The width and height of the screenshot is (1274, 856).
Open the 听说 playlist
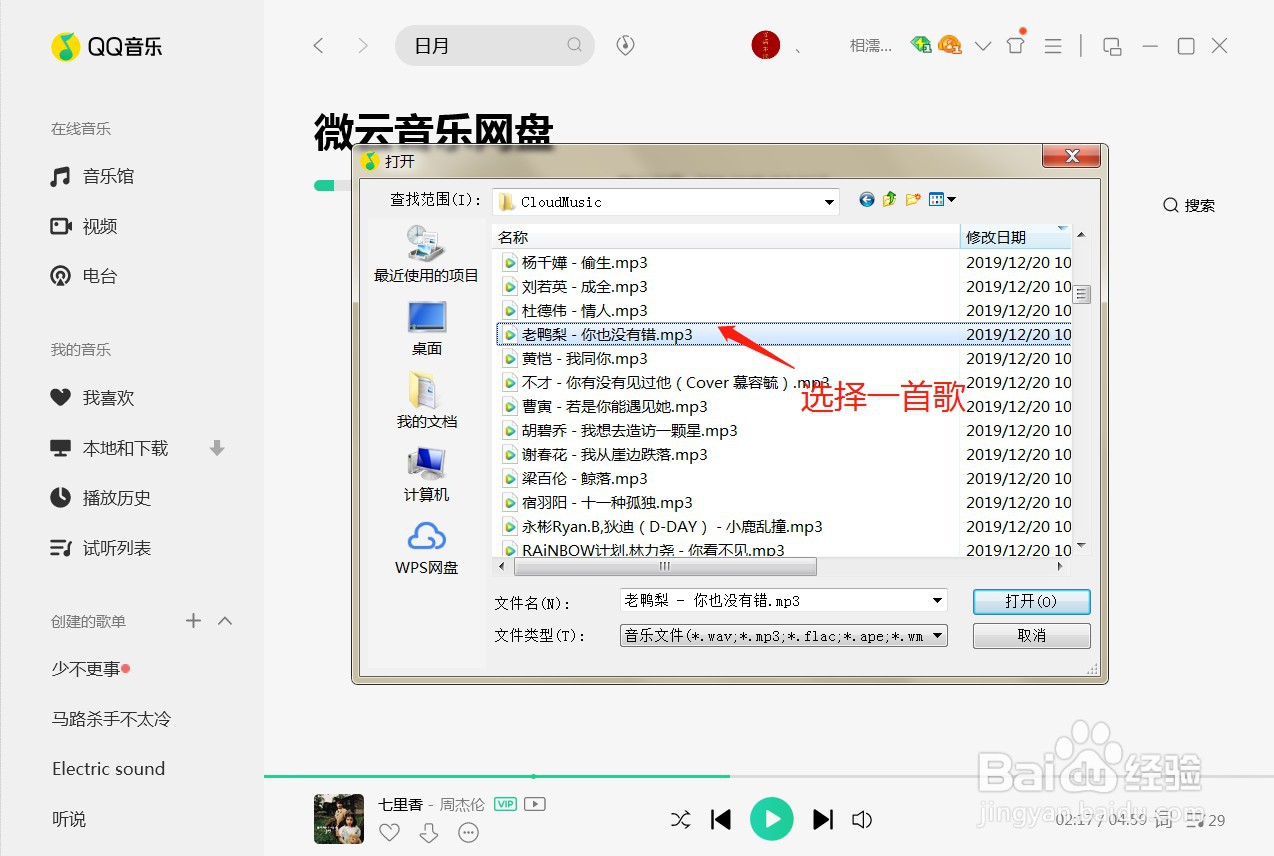(x=69, y=819)
